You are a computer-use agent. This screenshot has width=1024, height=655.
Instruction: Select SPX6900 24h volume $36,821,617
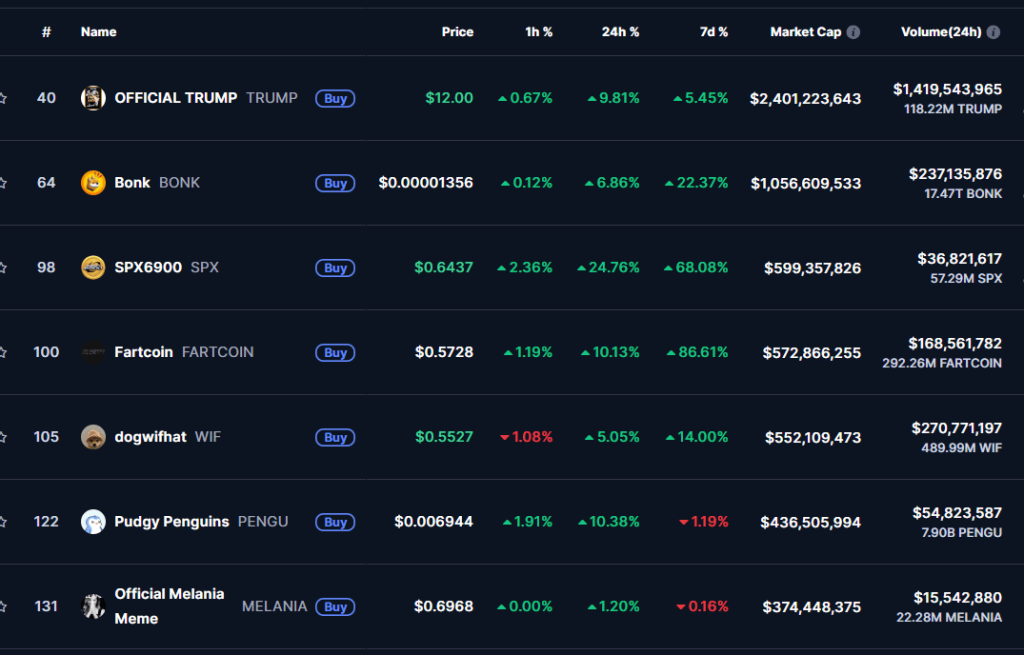959,259
